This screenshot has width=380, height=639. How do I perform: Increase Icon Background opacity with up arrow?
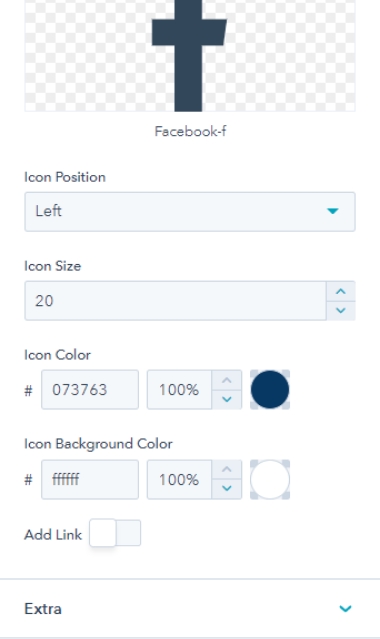click(227, 469)
